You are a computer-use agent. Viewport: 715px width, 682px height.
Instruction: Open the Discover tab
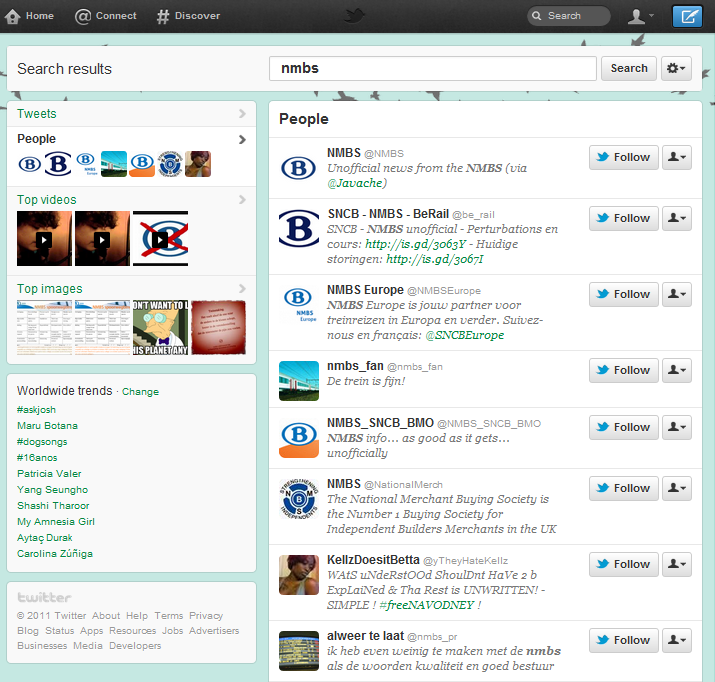(190, 16)
